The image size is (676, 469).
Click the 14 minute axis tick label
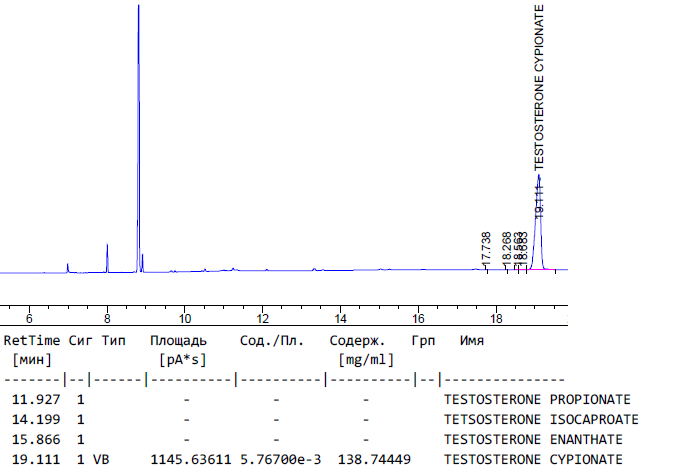click(339, 318)
